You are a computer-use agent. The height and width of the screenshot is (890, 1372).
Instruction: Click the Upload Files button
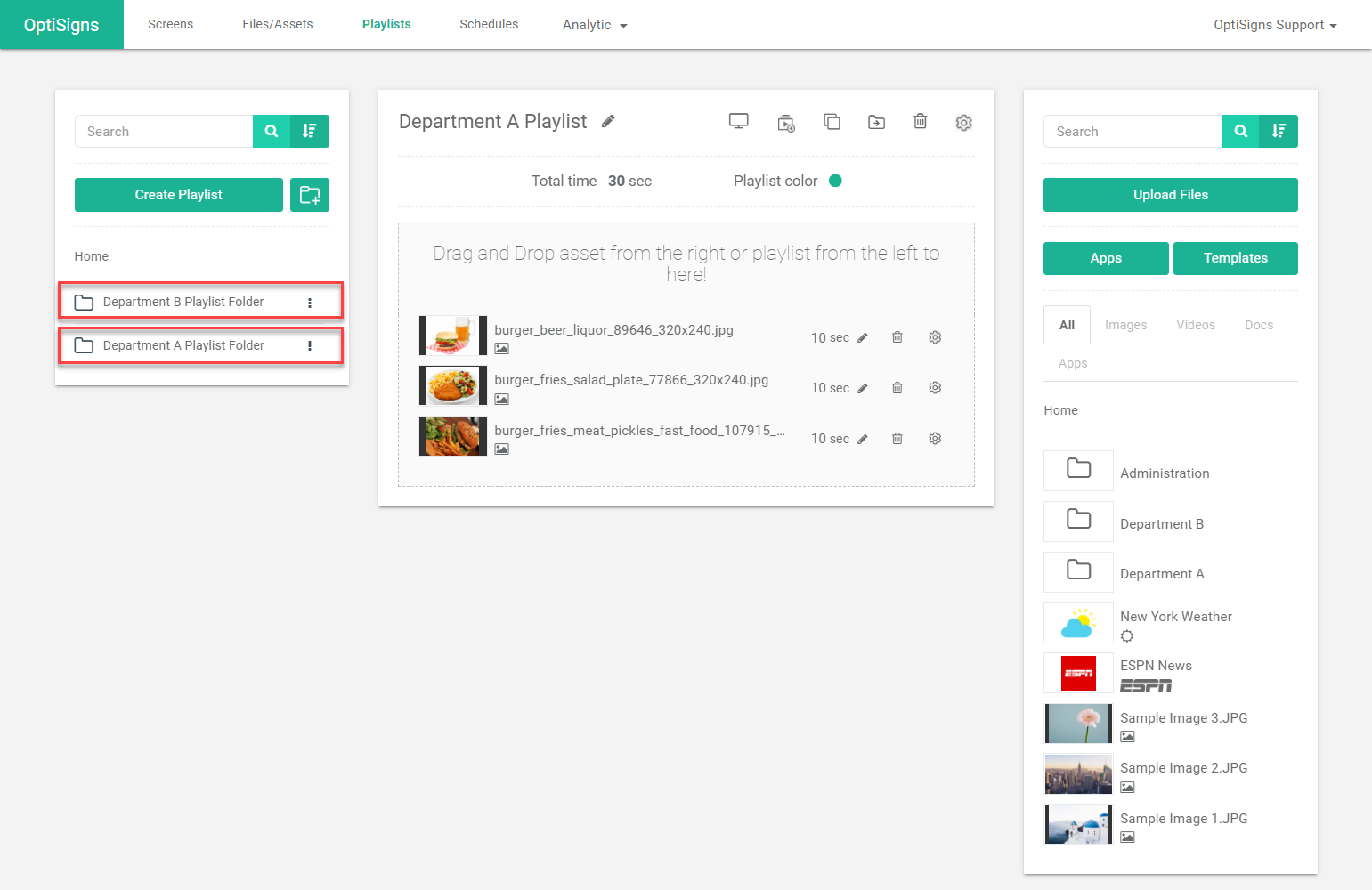click(x=1170, y=195)
